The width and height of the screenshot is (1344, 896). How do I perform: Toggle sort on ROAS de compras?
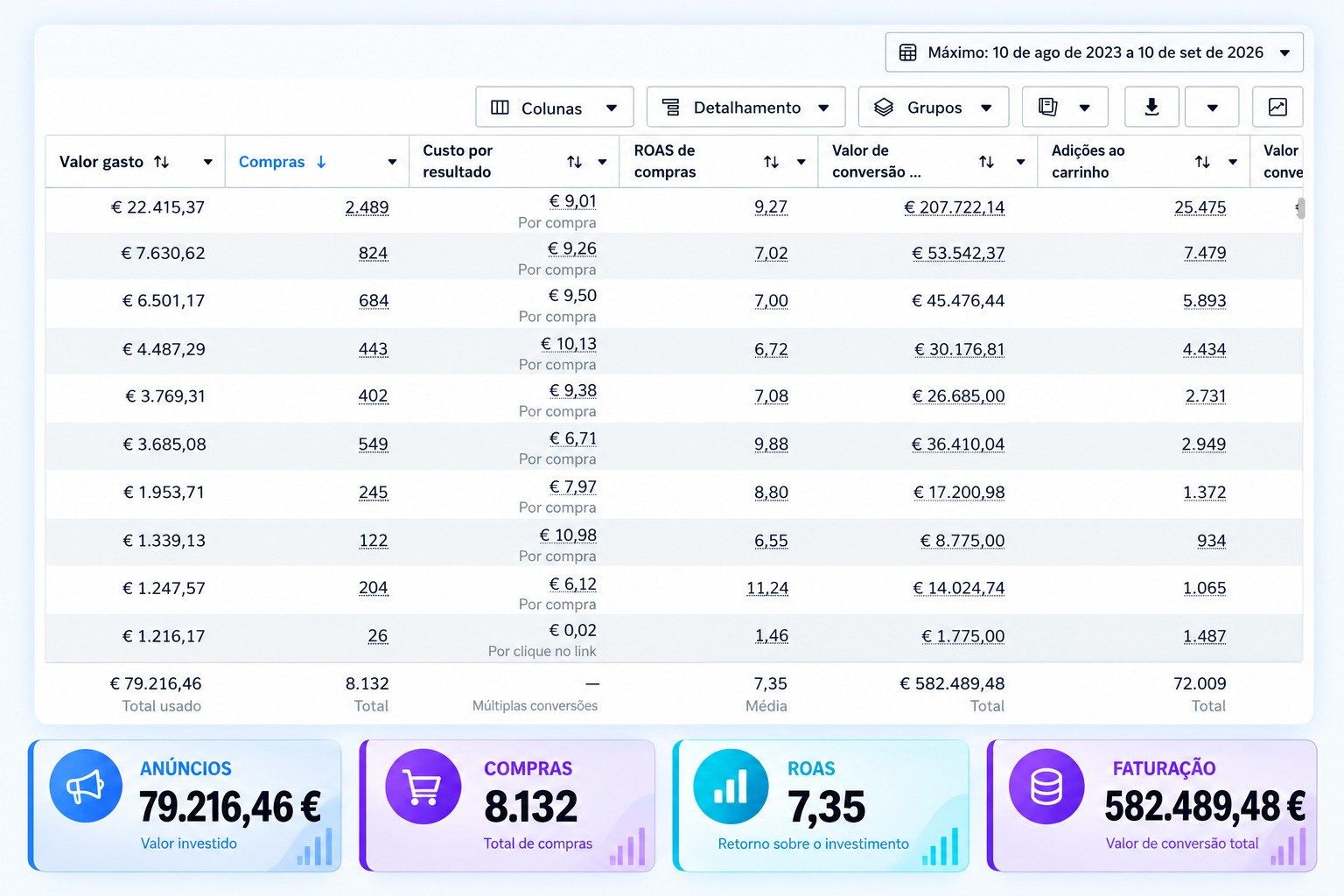[x=771, y=162]
